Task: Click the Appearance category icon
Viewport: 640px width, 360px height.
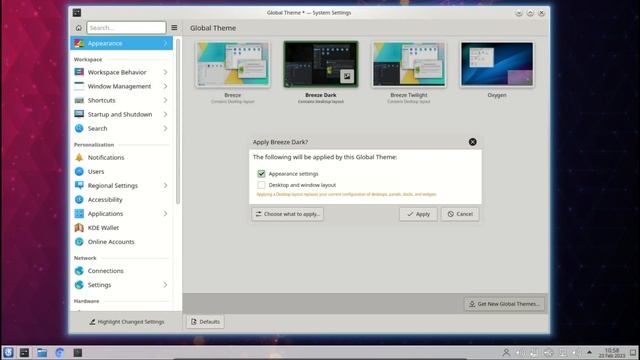Action: 79,43
